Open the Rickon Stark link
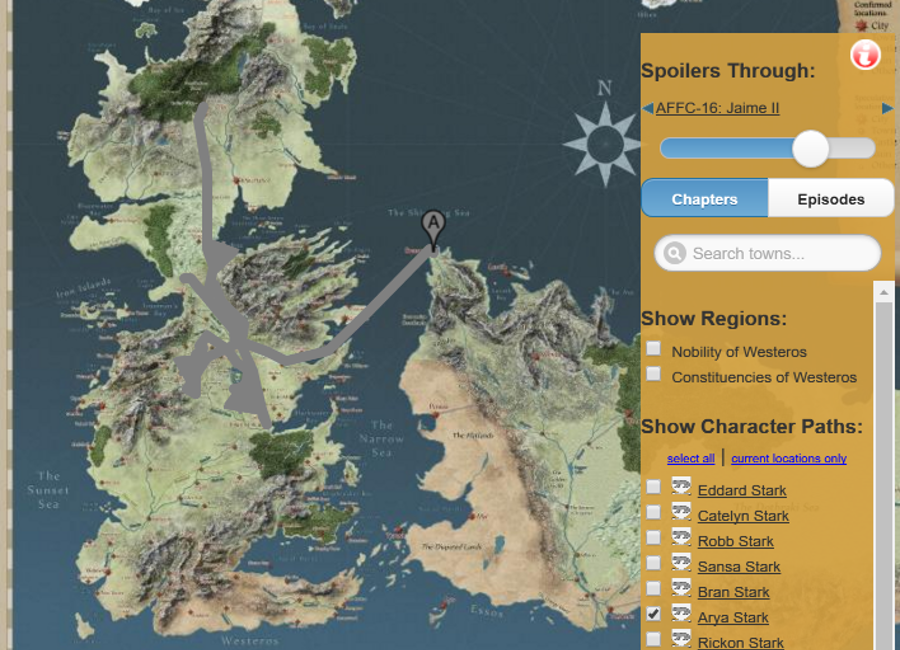This screenshot has width=900, height=650. click(x=740, y=642)
